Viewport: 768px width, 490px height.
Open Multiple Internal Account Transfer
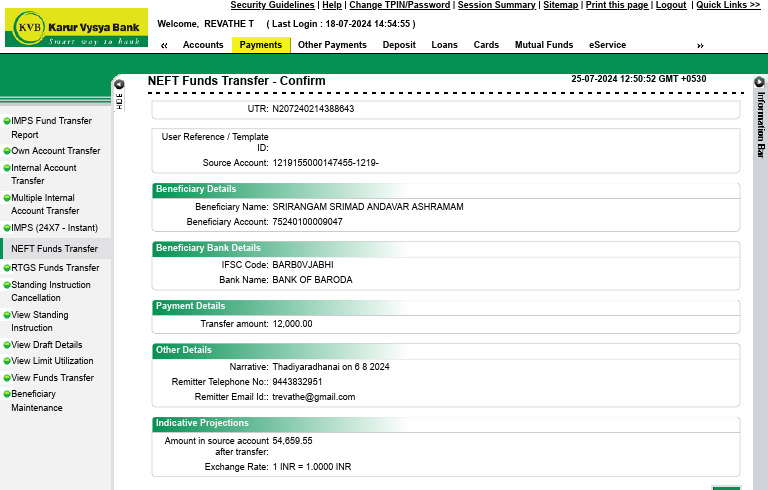[x=45, y=204]
